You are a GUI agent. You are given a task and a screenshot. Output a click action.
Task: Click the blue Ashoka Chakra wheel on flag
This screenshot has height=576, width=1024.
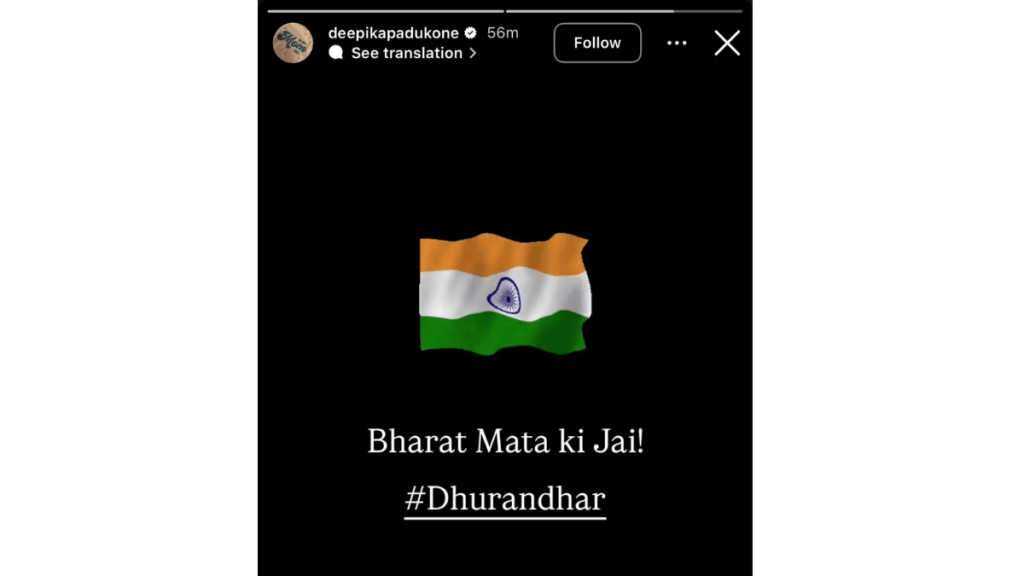[x=504, y=296]
